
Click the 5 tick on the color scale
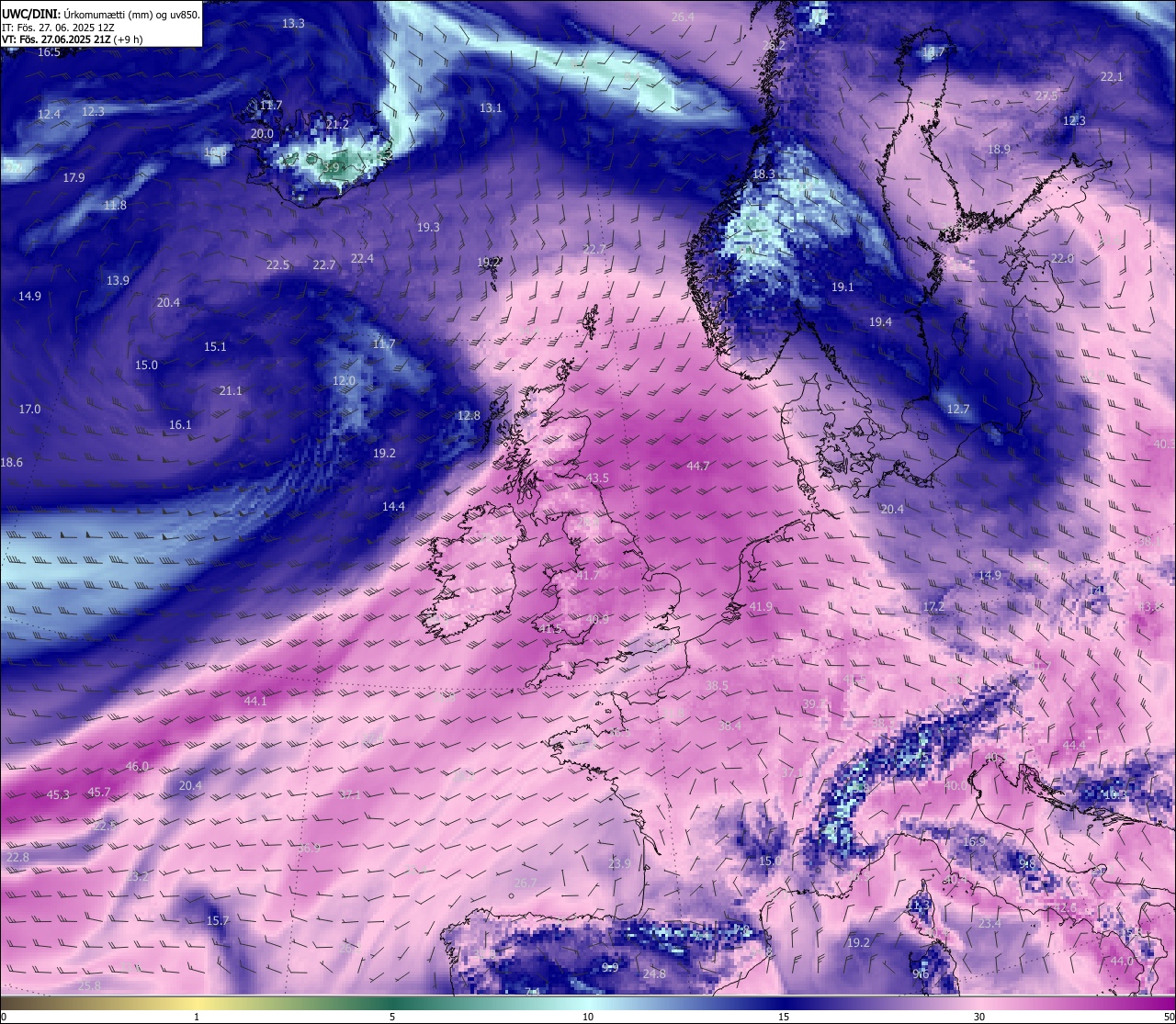pos(392,1017)
